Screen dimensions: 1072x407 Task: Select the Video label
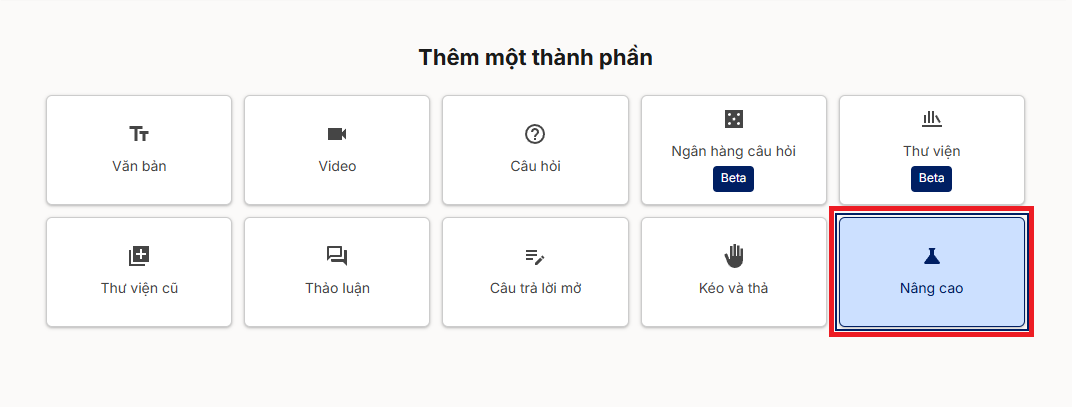click(x=337, y=166)
